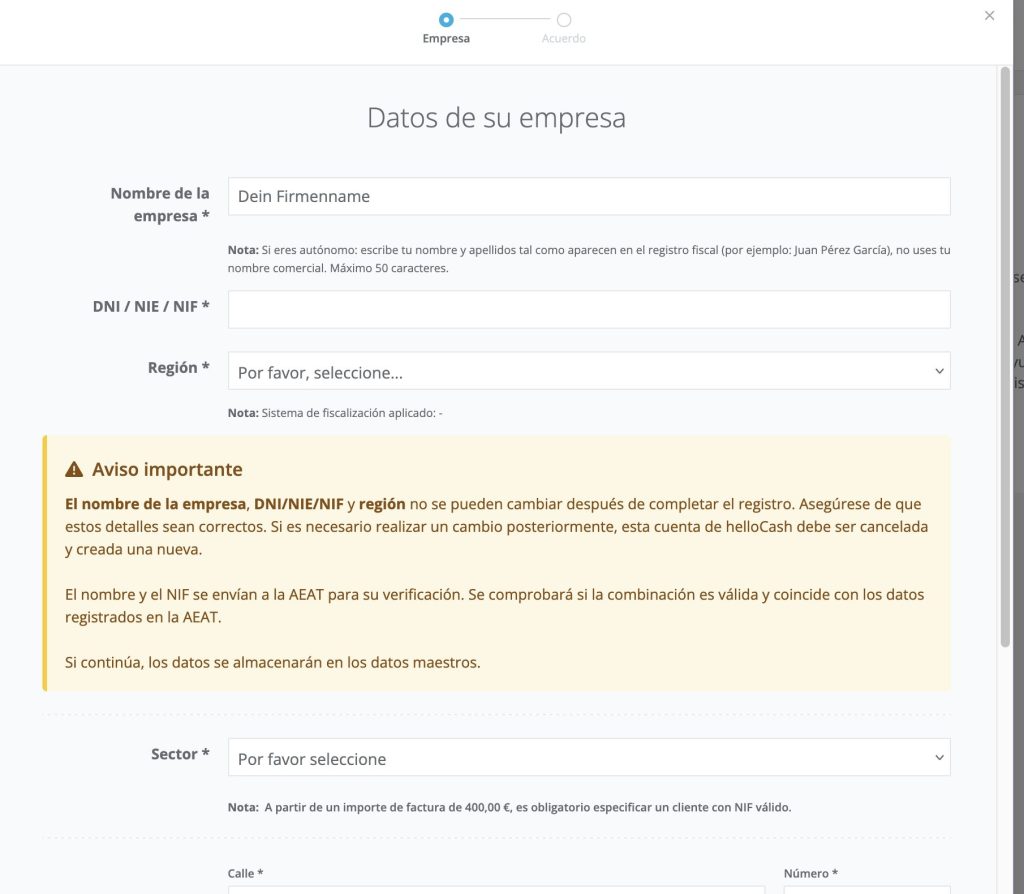Click the vertical scrollbar of the dialog
This screenshot has width=1024, height=894.
[x=1005, y=357]
